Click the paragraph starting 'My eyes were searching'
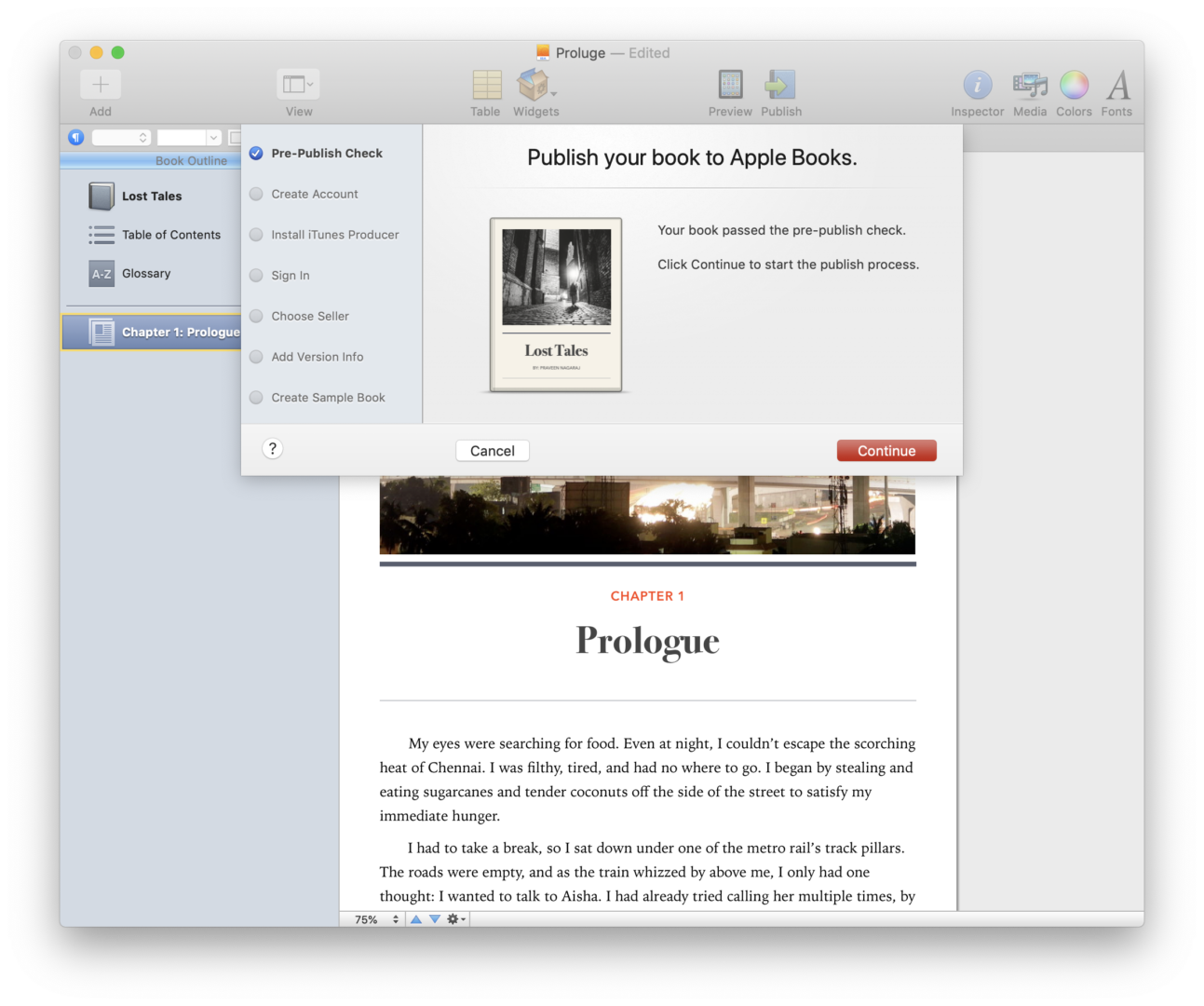 click(647, 780)
